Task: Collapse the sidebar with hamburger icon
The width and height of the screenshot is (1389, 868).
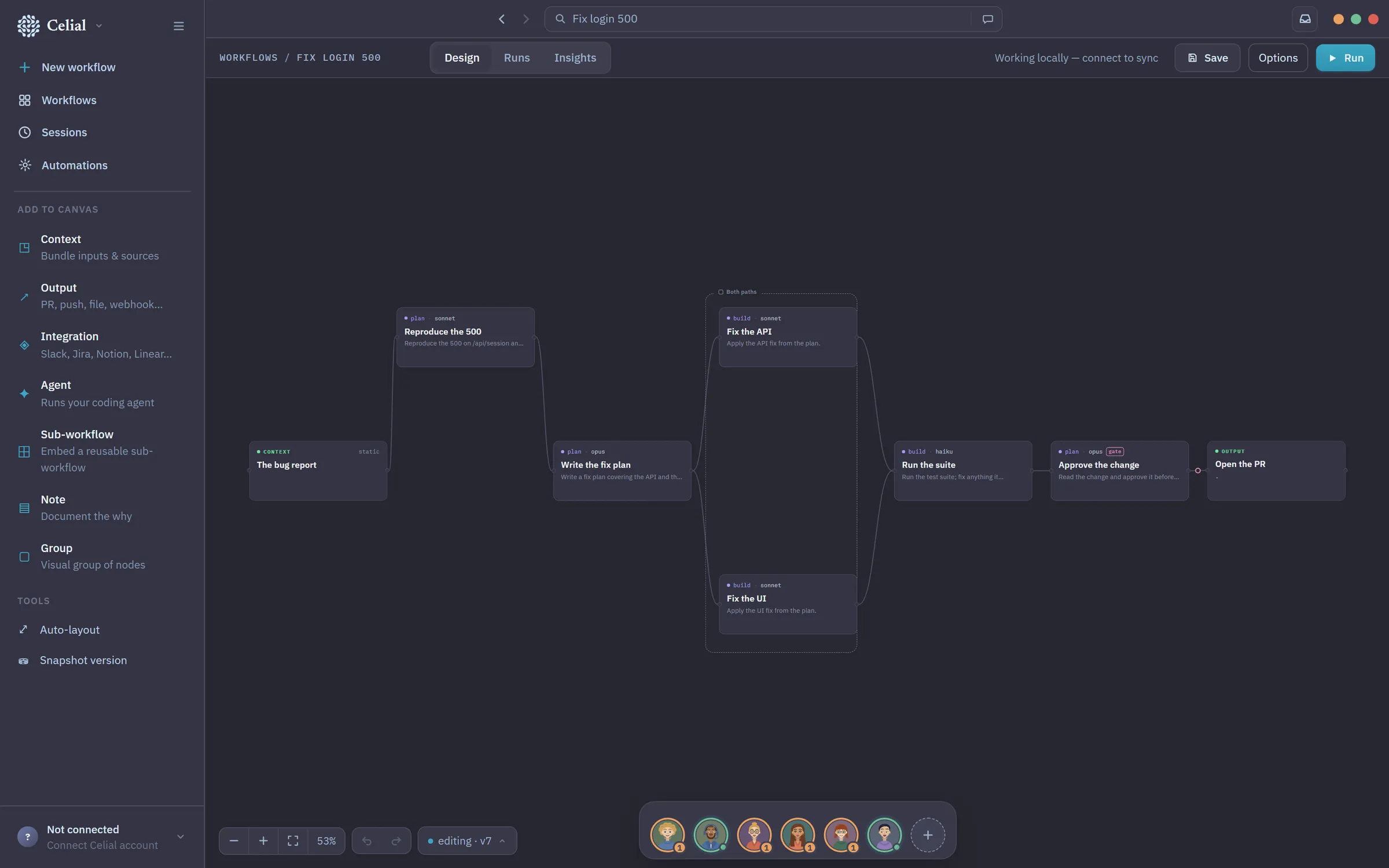Action: pyautogui.click(x=179, y=26)
